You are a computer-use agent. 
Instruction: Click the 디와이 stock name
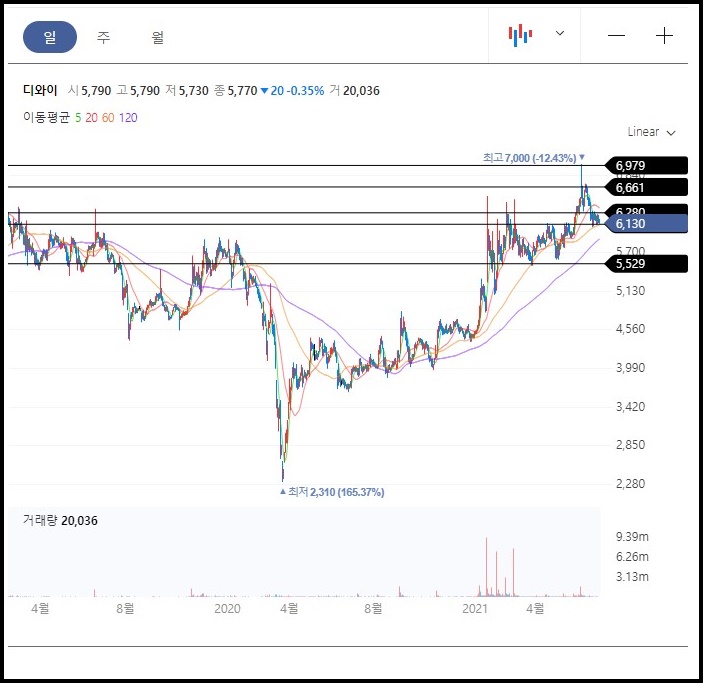click(40, 91)
